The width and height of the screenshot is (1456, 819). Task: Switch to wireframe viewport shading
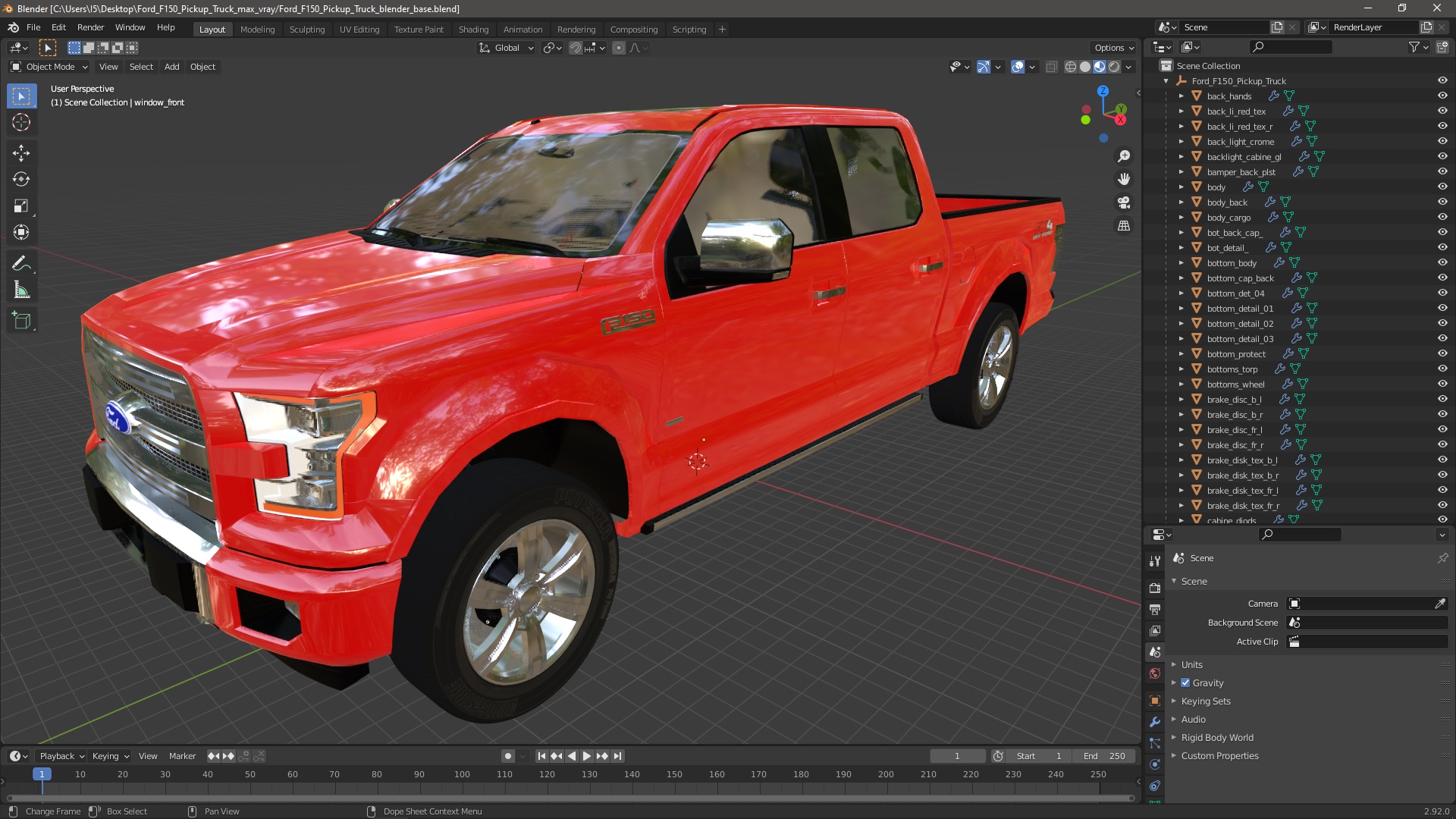tap(1071, 67)
